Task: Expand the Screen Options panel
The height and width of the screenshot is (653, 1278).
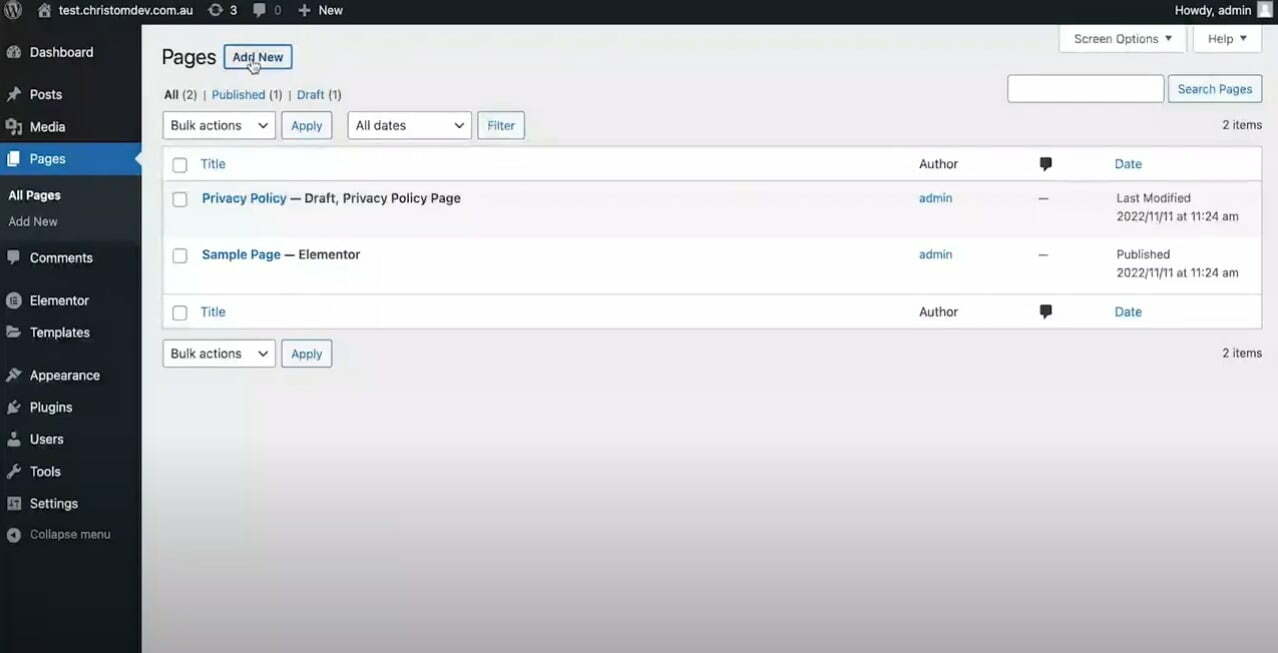Action: click(x=1122, y=39)
